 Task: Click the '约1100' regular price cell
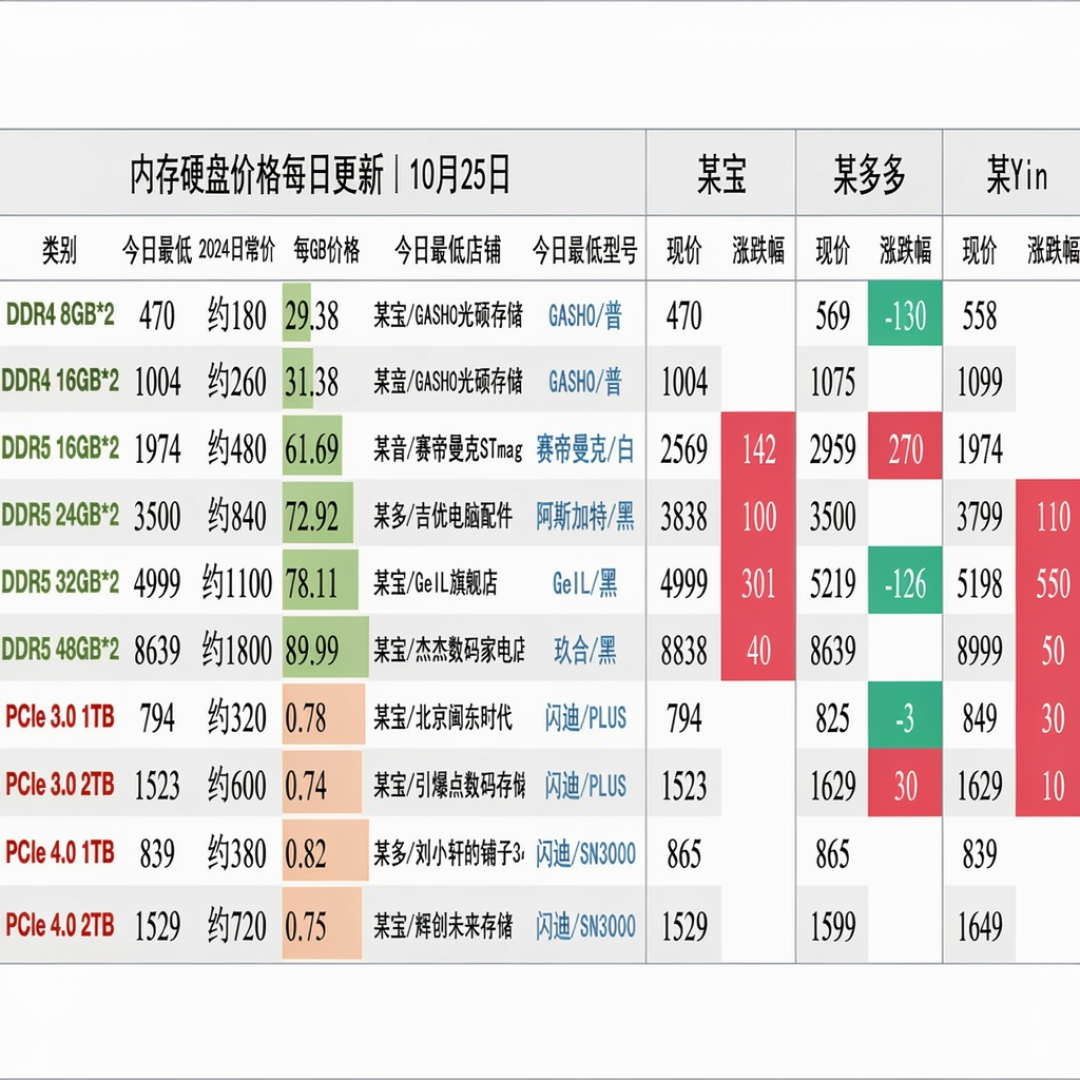point(237,583)
